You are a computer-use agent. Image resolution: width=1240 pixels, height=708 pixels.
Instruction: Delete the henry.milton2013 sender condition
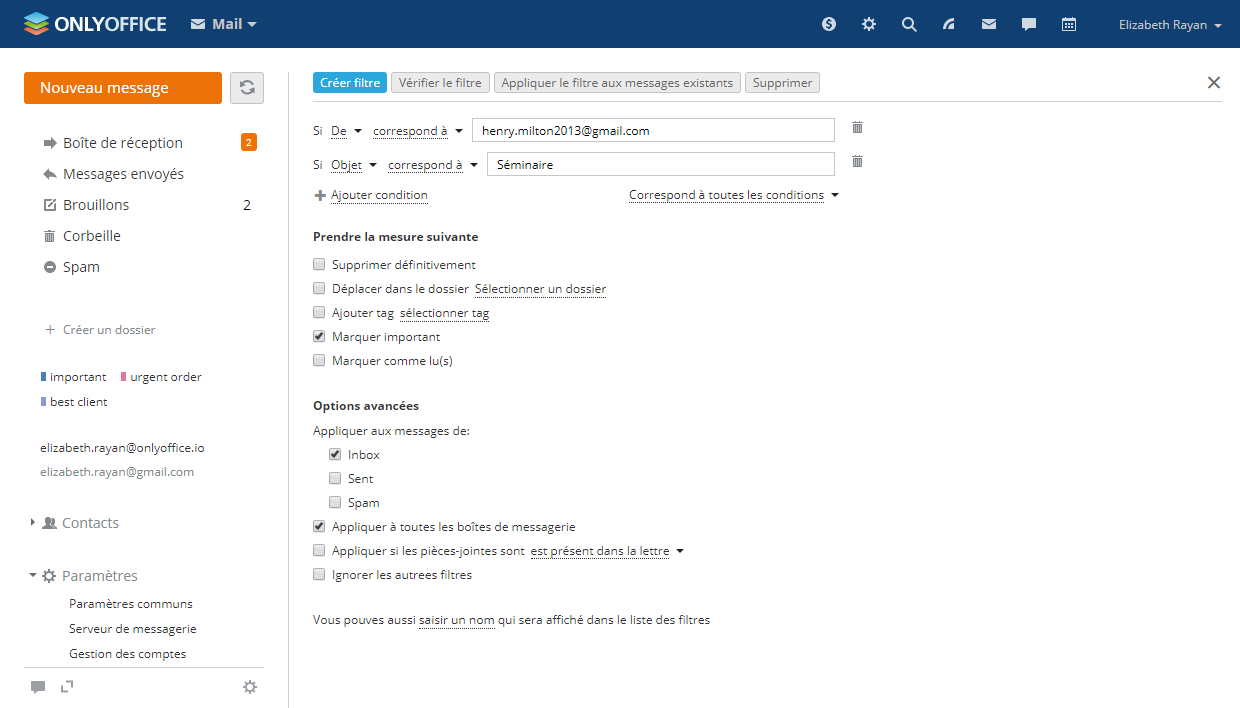857,128
